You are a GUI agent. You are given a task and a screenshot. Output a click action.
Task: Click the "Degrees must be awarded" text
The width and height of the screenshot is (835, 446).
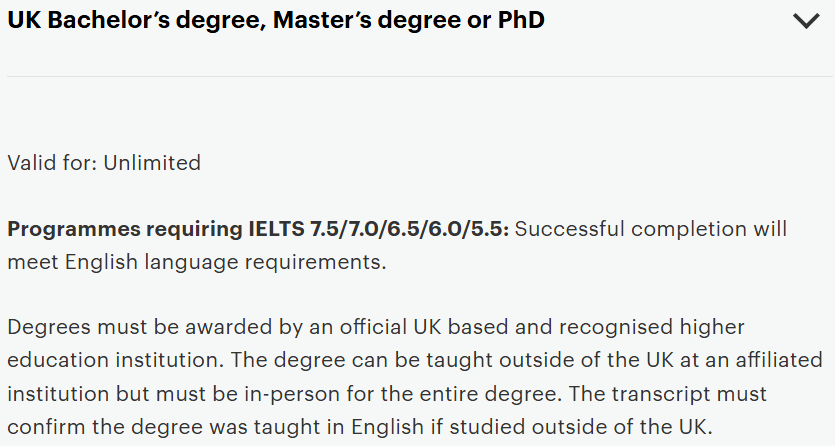124,328
